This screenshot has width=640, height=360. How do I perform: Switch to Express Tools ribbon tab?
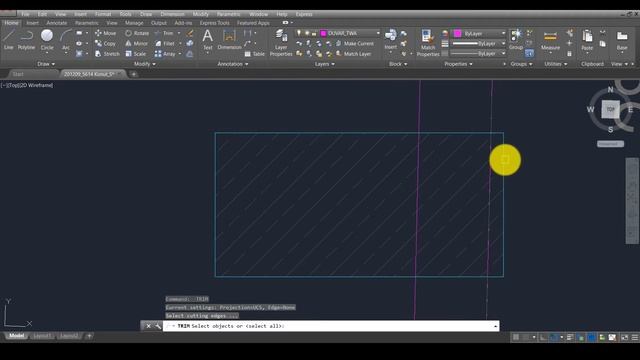215,23
